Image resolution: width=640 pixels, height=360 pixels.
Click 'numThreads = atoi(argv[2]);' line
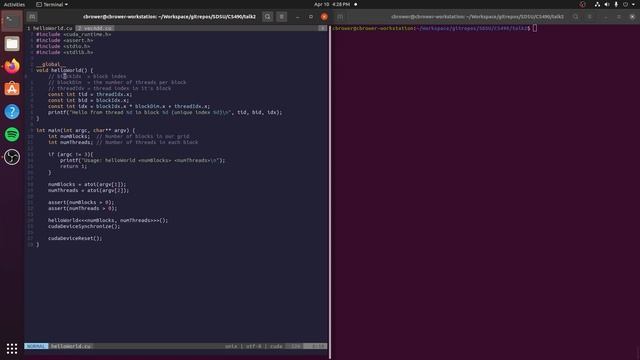[89, 190]
